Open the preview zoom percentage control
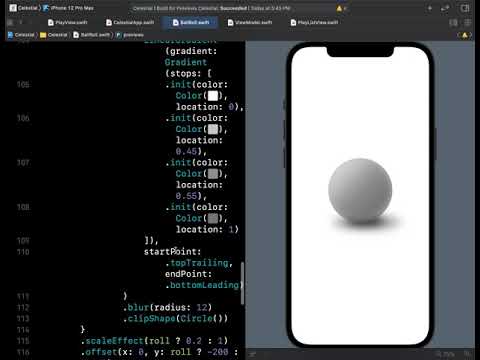Image resolution: width=480 pixels, height=360 pixels. 445,354
